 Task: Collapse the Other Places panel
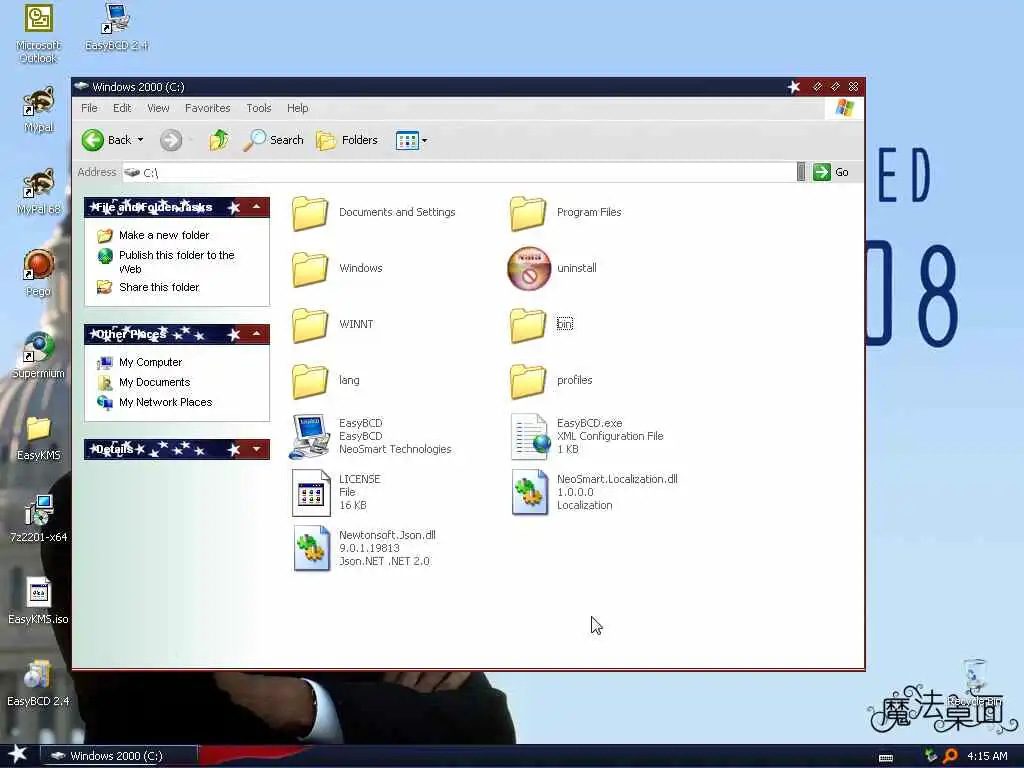257,334
